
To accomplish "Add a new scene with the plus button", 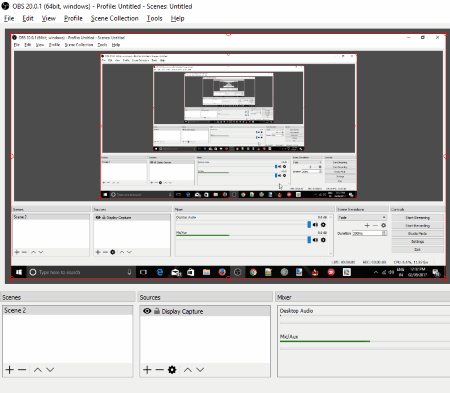I will [x=10, y=369].
